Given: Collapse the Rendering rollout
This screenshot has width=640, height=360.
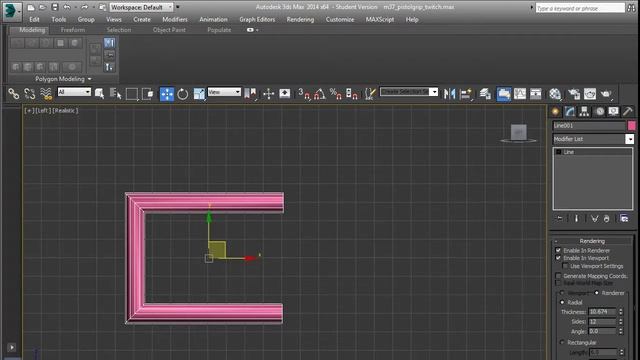Looking at the screenshot, I should click(x=592, y=241).
